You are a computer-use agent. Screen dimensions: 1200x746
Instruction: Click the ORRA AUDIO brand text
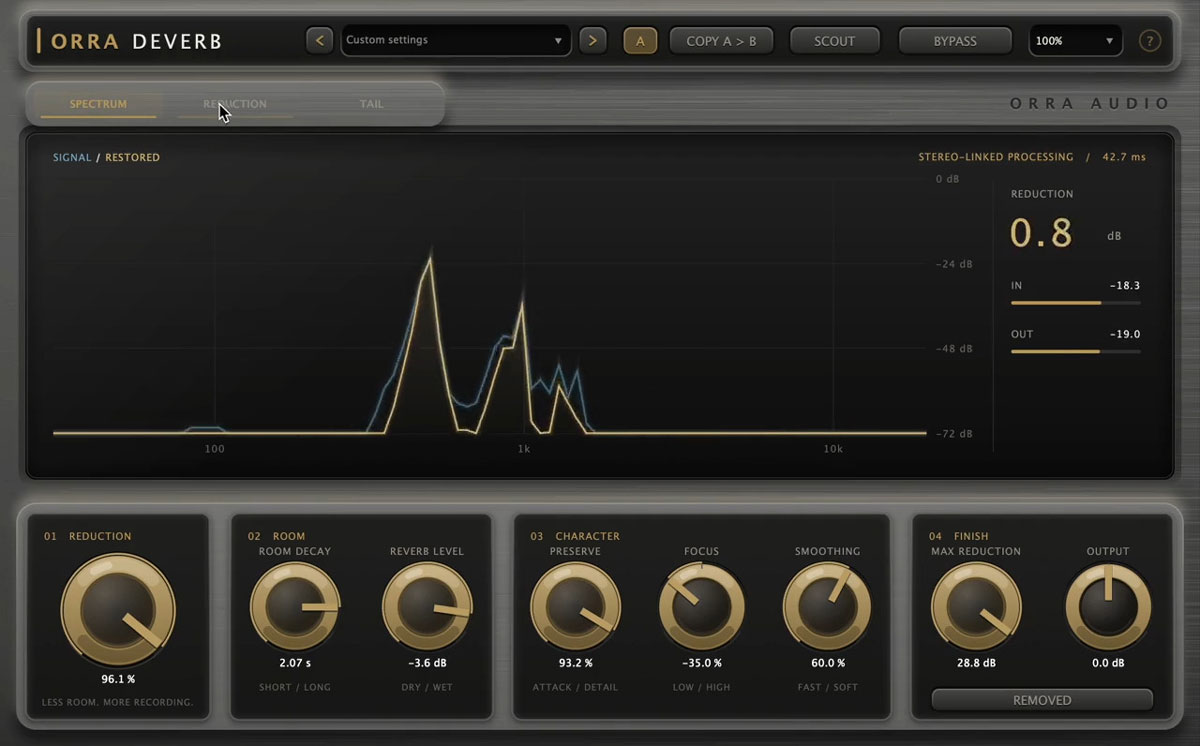[x=1090, y=104]
